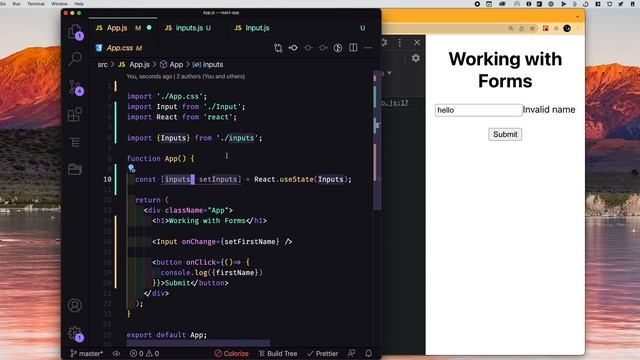Open the DevTools three-dot menu
The height and width of the screenshot is (360, 640).
pyautogui.click(x=400, y=42)
